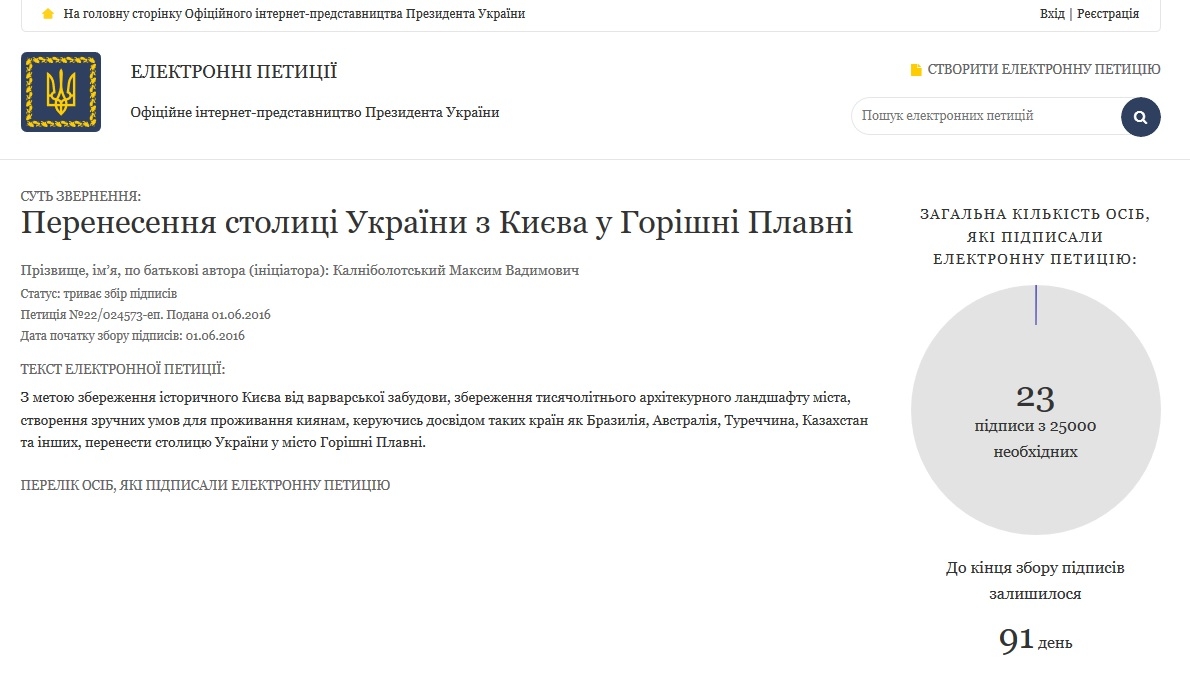The height and width of the screenshot is (674, 1190).
Task: Click the signature count number 23
Action: click(1035, 397)
